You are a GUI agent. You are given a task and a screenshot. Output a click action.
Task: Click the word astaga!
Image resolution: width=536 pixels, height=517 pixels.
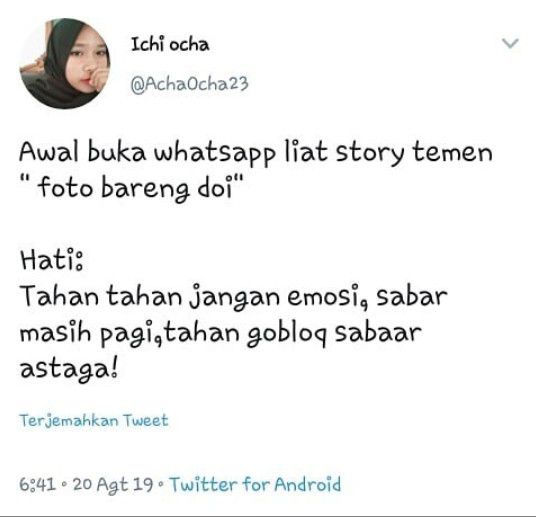point(68,369)
